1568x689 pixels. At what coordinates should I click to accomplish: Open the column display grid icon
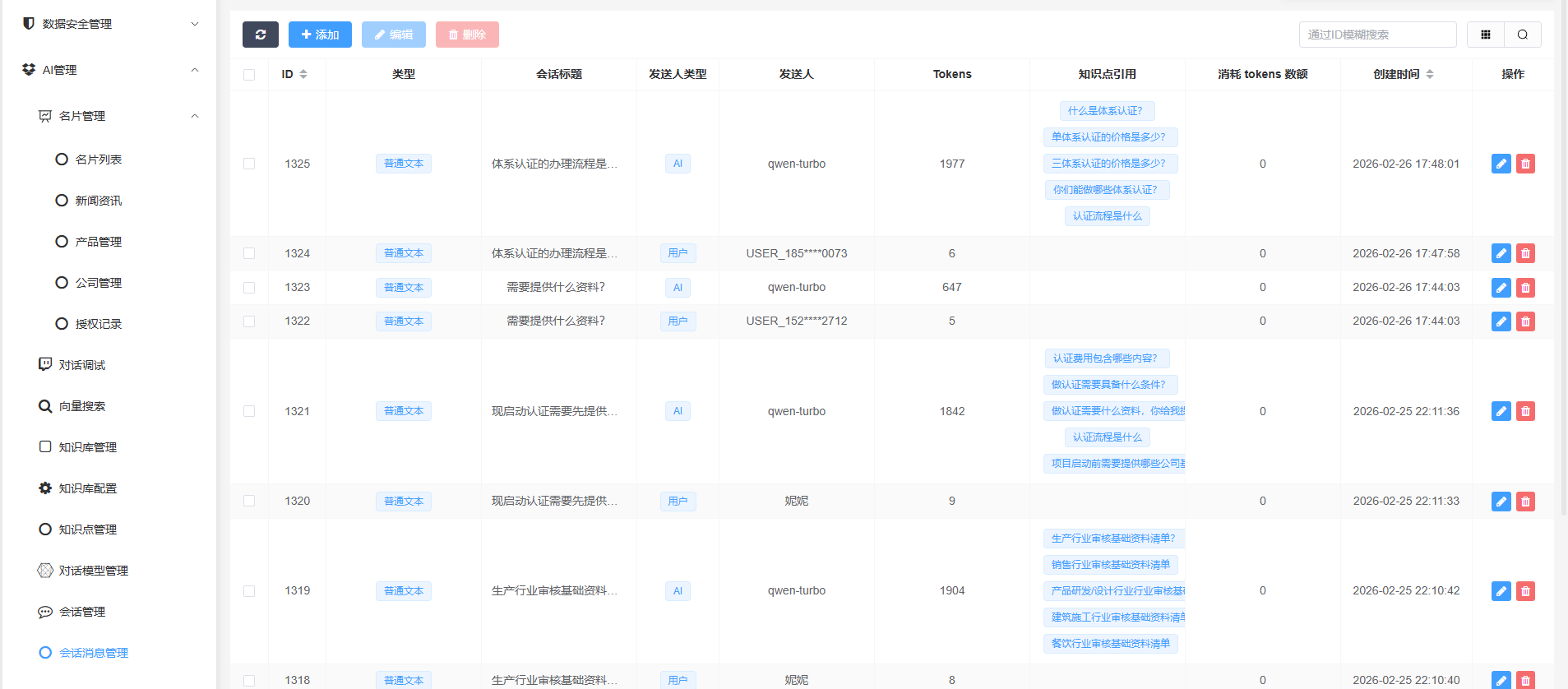1485,35
